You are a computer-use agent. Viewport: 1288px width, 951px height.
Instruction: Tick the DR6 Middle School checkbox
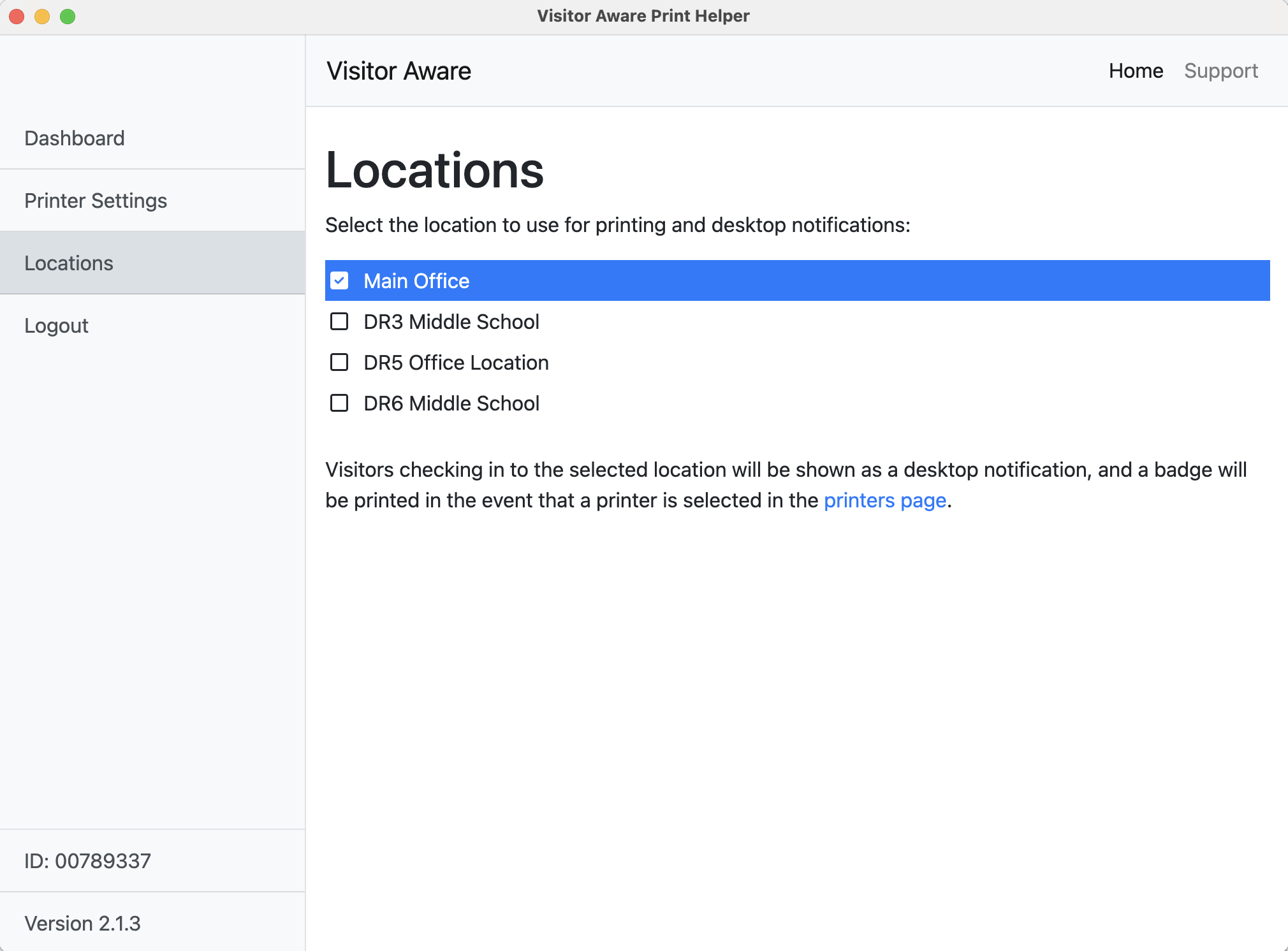point(339,403)
